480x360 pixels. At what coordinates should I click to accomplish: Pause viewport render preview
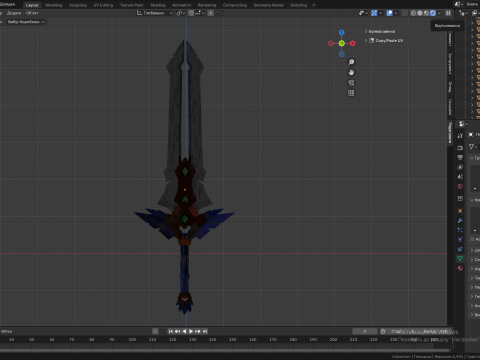(x=448, y=13)
